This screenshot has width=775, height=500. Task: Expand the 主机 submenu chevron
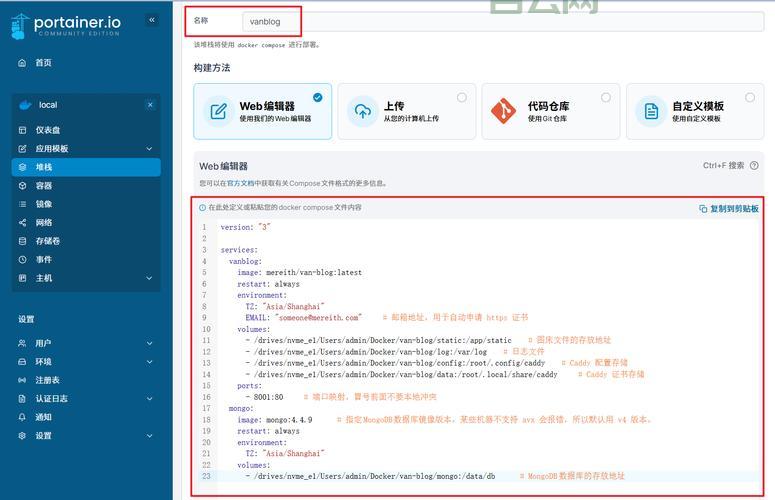[x=149, y=278]
